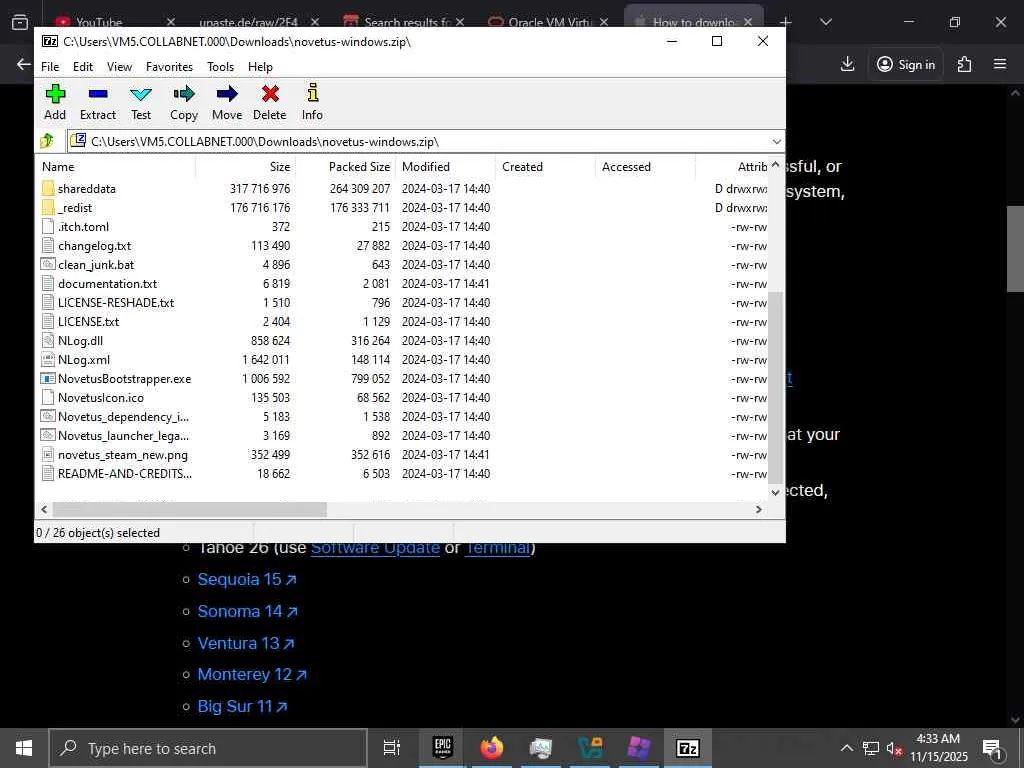This screenshot has height=768, width=1024.
Task: Sort by the Name column header
Action: [116, 167]
